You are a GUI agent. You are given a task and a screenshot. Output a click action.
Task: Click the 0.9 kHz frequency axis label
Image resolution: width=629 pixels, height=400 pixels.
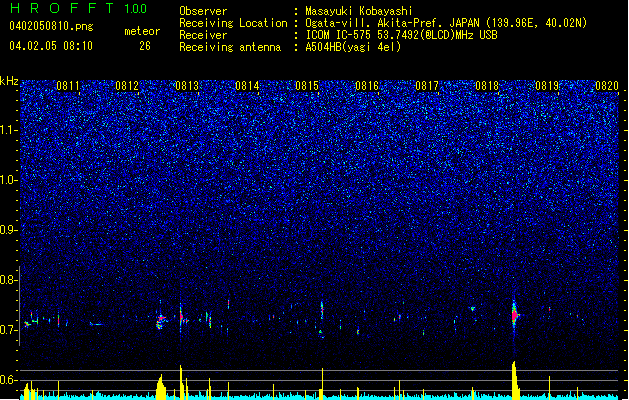pyautogui.click(x=9, y=230)
